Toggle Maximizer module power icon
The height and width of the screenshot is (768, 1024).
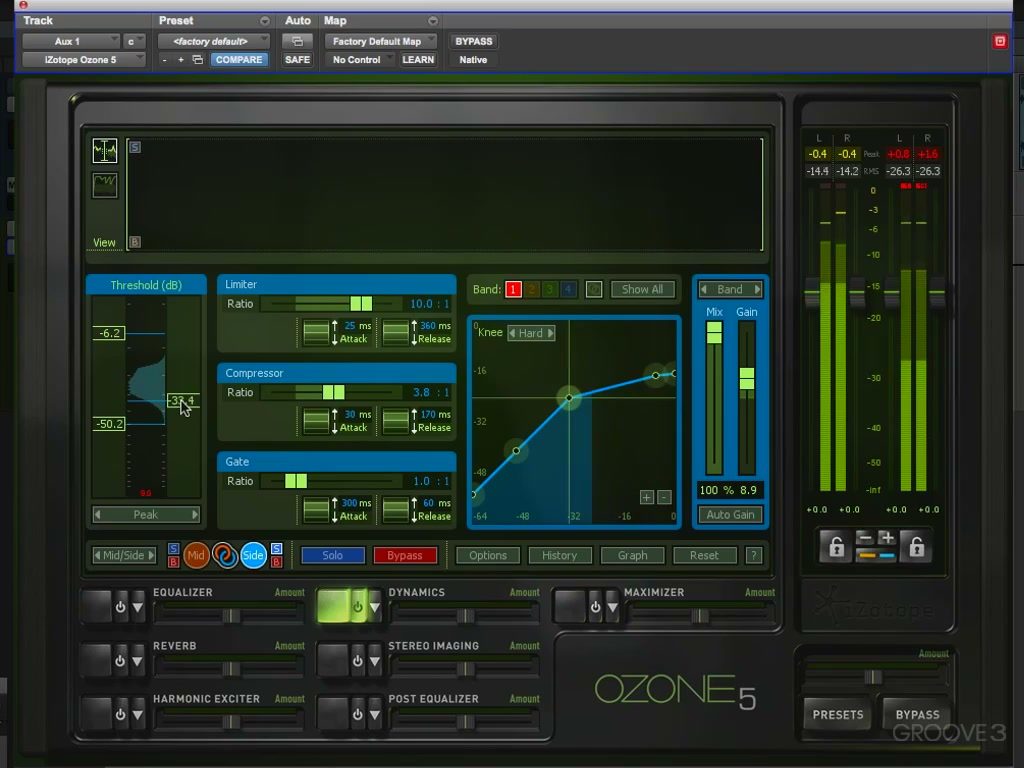[595, 607]
